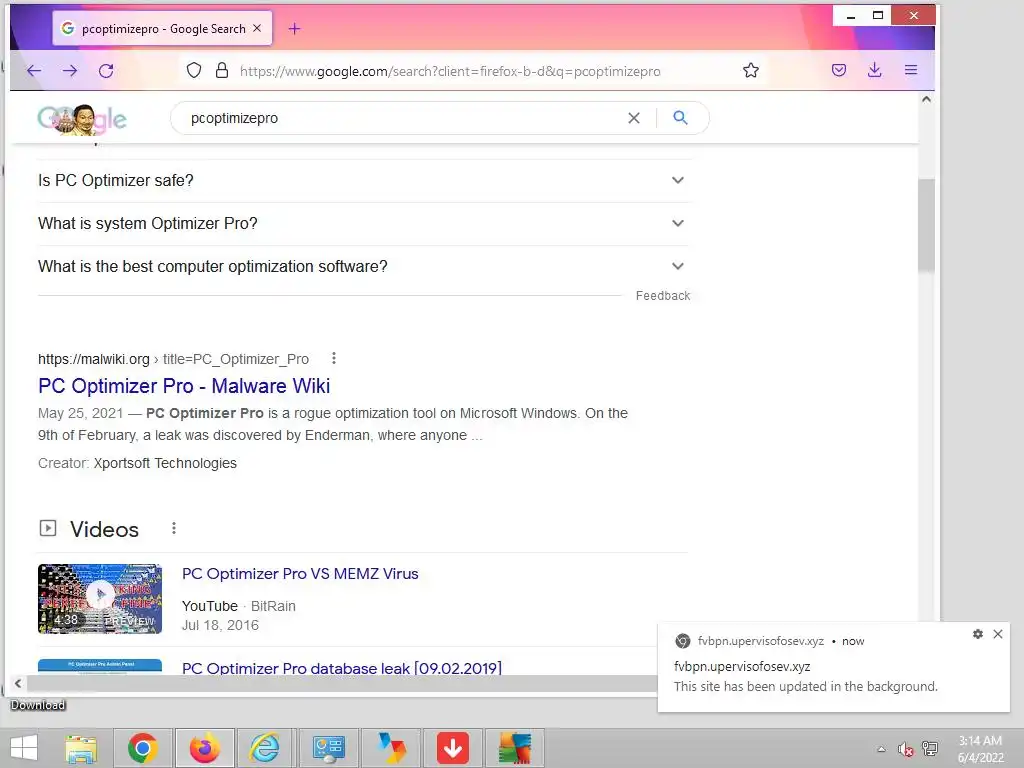Screen dimensions: 1024x768
Task: Click the horizontal scrollbar left arrow
Action: [18, 683]
